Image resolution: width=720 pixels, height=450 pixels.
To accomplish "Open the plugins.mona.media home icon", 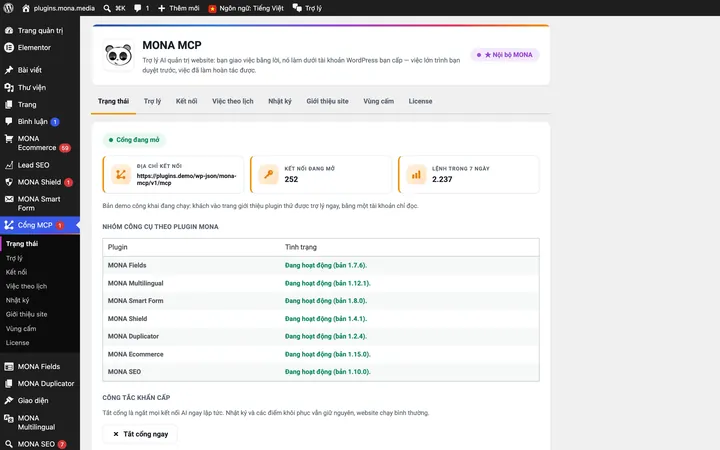I will (x=26, y=8).
